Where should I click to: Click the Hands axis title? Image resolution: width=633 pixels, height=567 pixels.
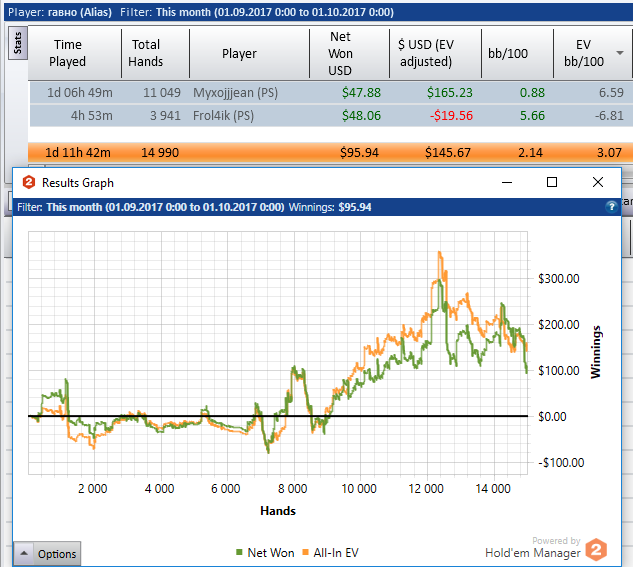pyautogui.click(x=278, y=511)
